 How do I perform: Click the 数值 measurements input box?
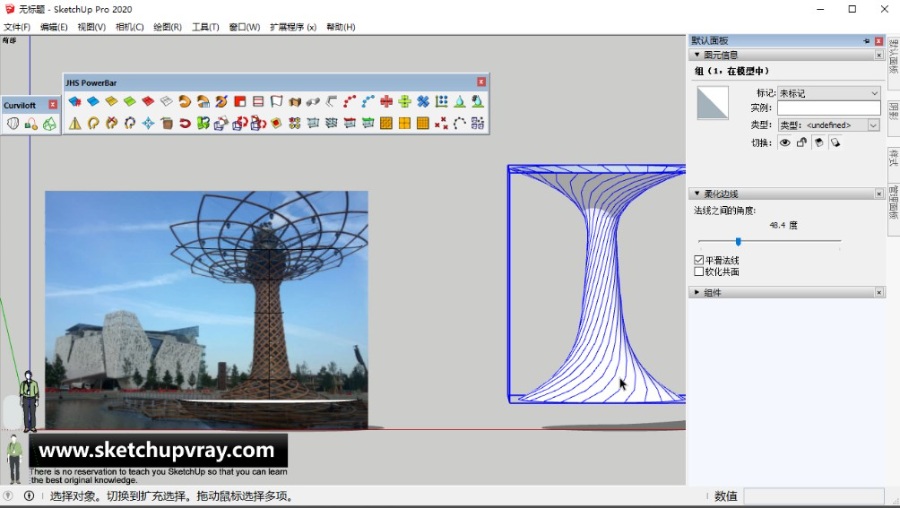pos(814,496)
